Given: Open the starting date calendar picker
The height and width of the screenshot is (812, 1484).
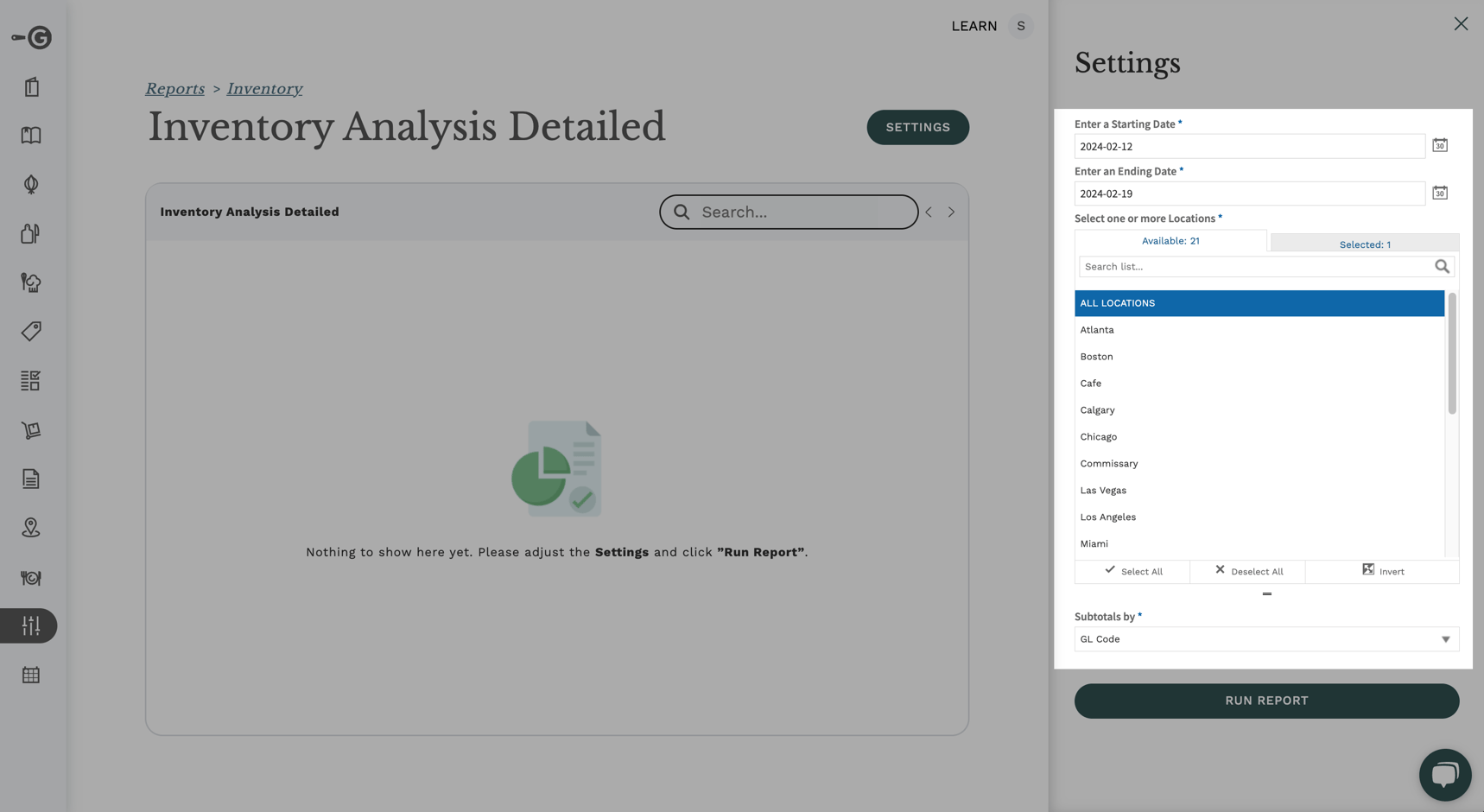Looking at the screenshot, I should tap(1439, 145).
